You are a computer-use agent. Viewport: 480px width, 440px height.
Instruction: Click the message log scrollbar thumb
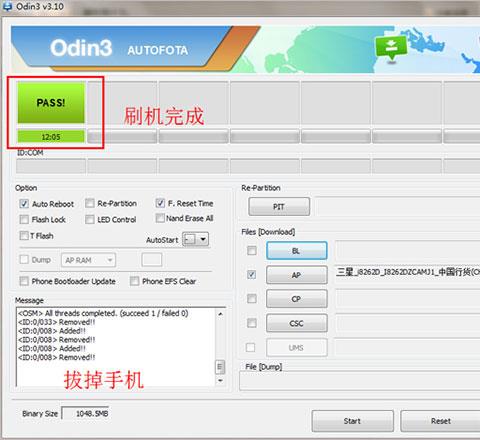(220, 367)
